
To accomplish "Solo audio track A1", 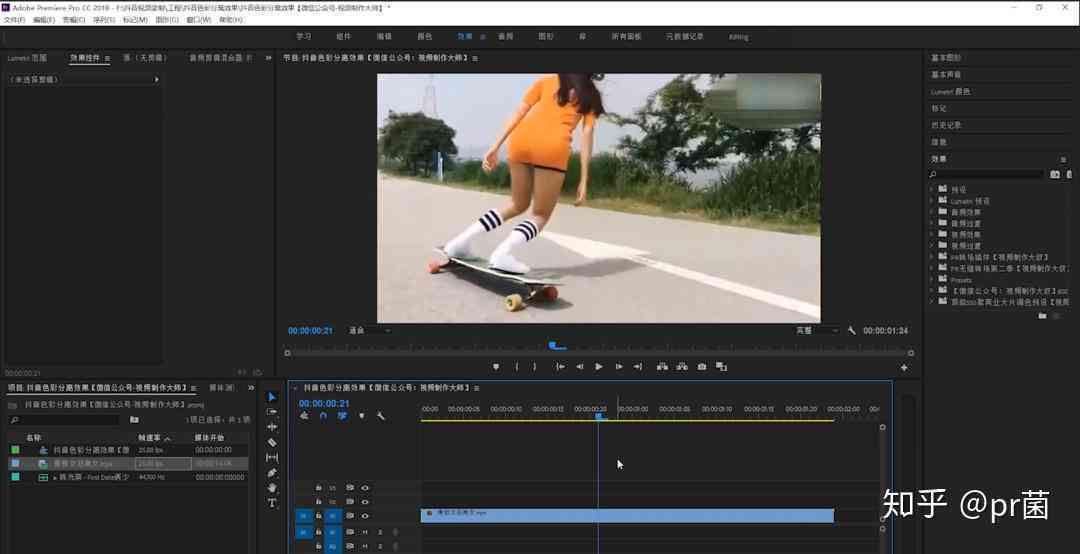I will (380, 532).
